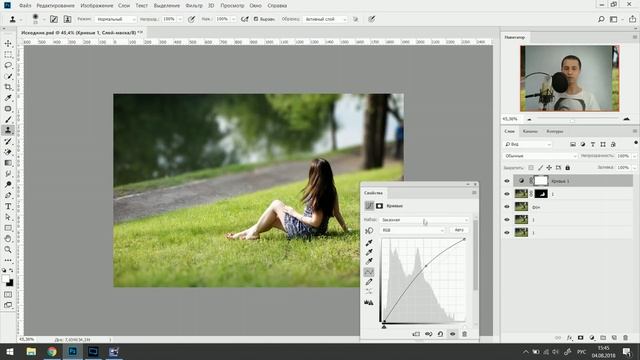Open the Режим blending mode dropdown in options bar
The width and height of the screenshot is (640, 360).
tap(116, 19)
